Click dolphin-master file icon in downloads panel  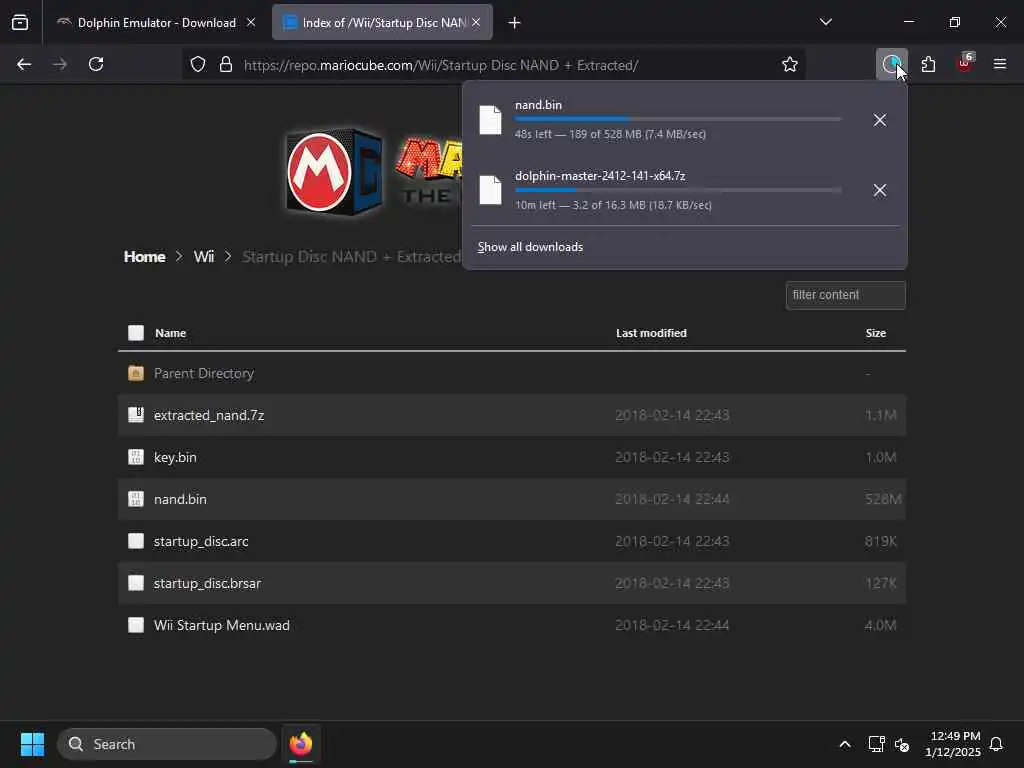(x=490, y=190)
